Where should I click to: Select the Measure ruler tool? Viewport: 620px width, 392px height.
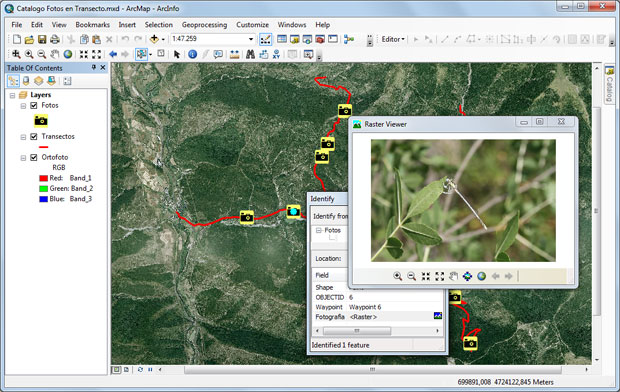tap(234, 54)
